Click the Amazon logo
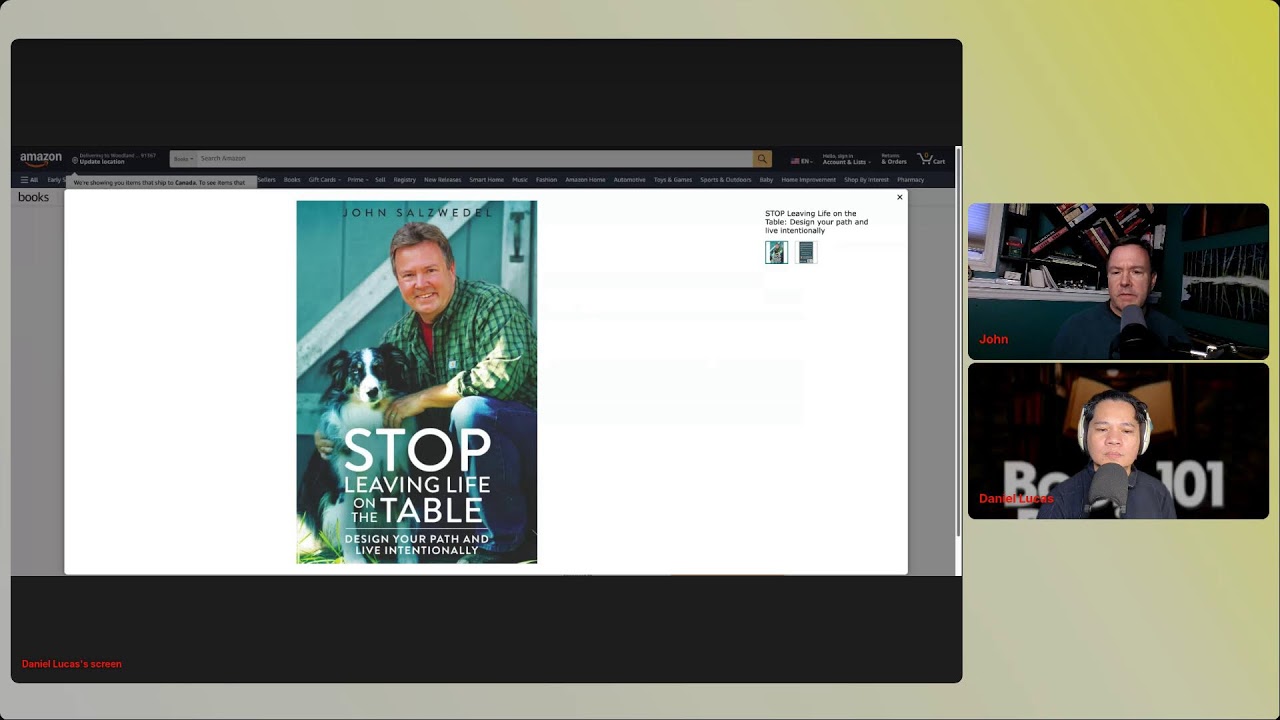Screen dimensions: 1280x720 pyautogui.click(x=41, y=159)
